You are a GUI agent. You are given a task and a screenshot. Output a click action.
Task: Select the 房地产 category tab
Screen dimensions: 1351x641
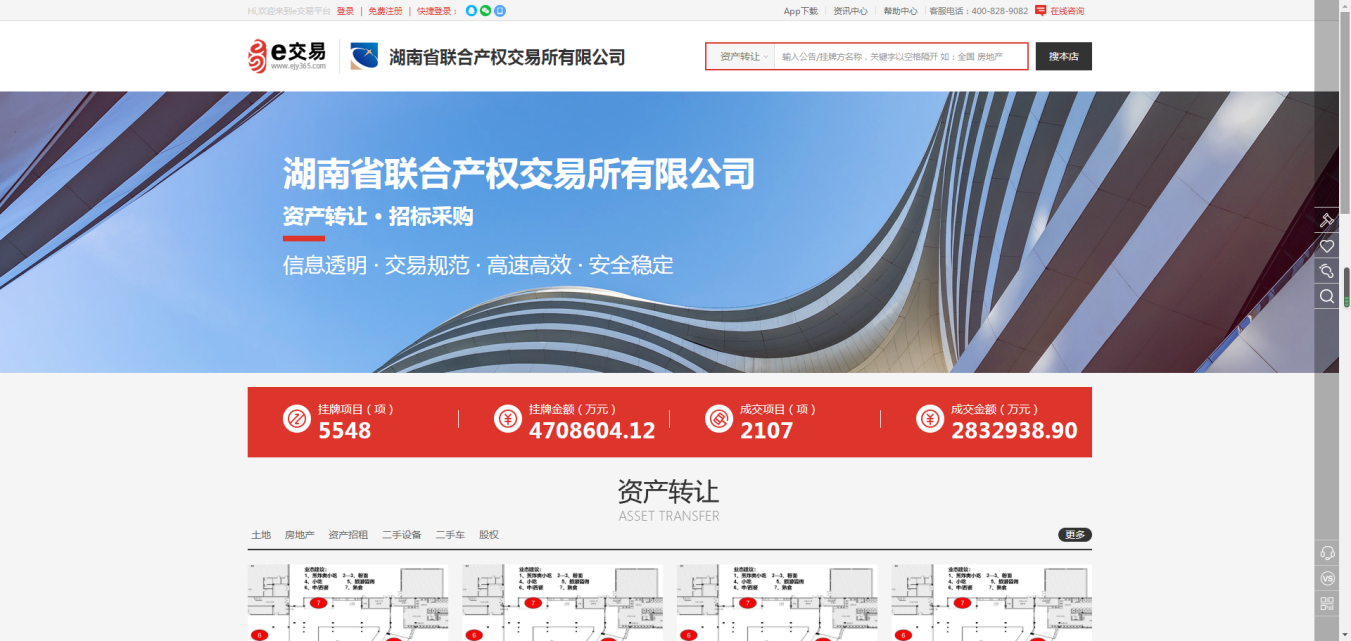click(x=299, y=535)
